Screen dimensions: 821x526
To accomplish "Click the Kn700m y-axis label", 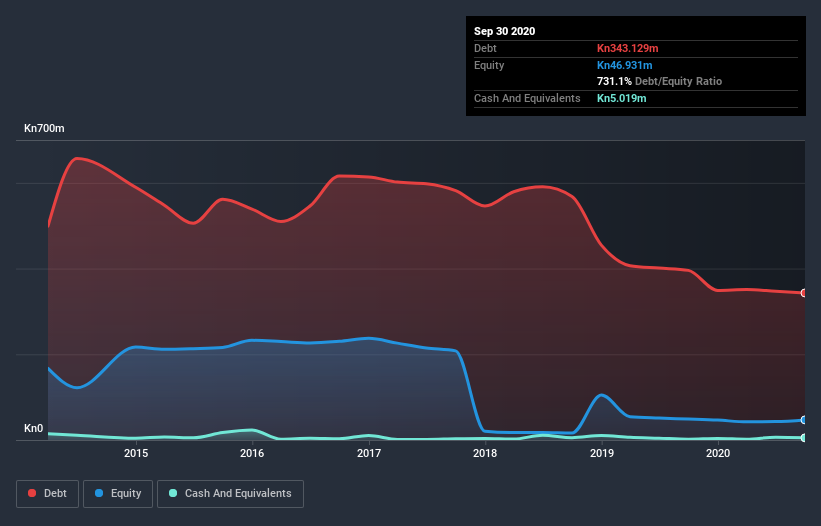I will tap(45, 128).
